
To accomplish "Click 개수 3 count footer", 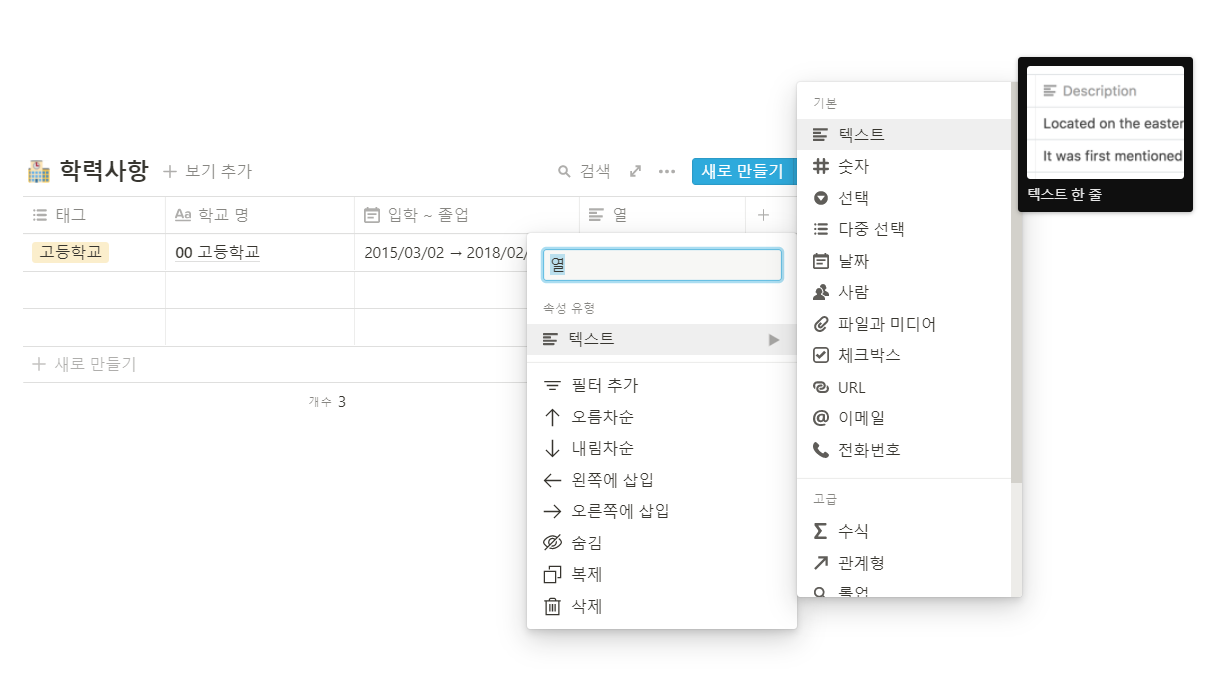I will [327, 402].
